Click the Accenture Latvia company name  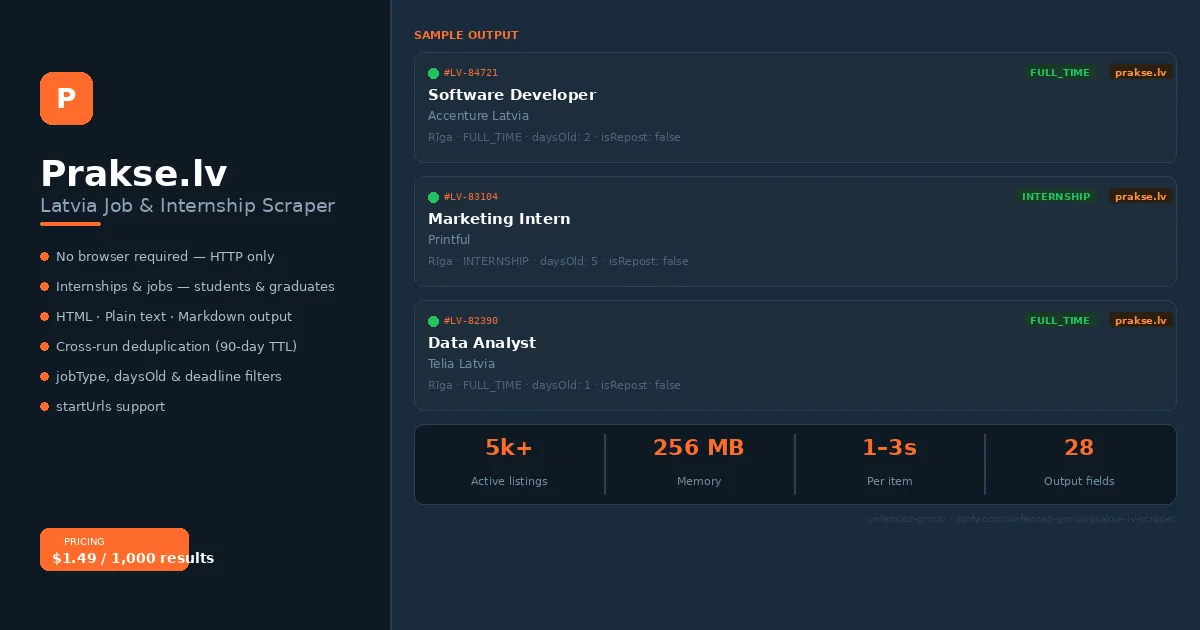478,116
